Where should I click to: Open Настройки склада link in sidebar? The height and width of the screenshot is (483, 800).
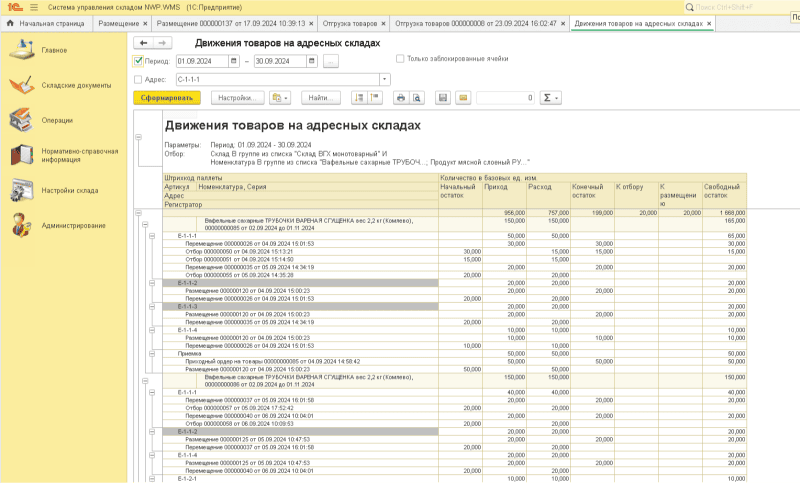tap(70, 190)
